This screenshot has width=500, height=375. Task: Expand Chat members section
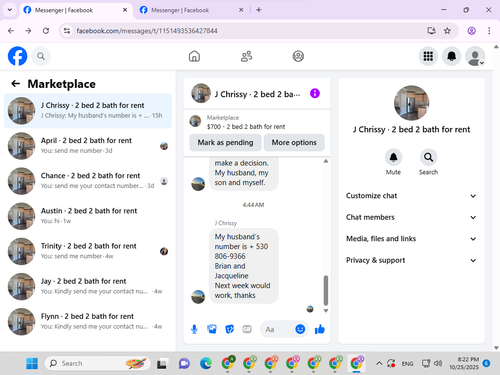pyautogui.click(x=411, y=217)
